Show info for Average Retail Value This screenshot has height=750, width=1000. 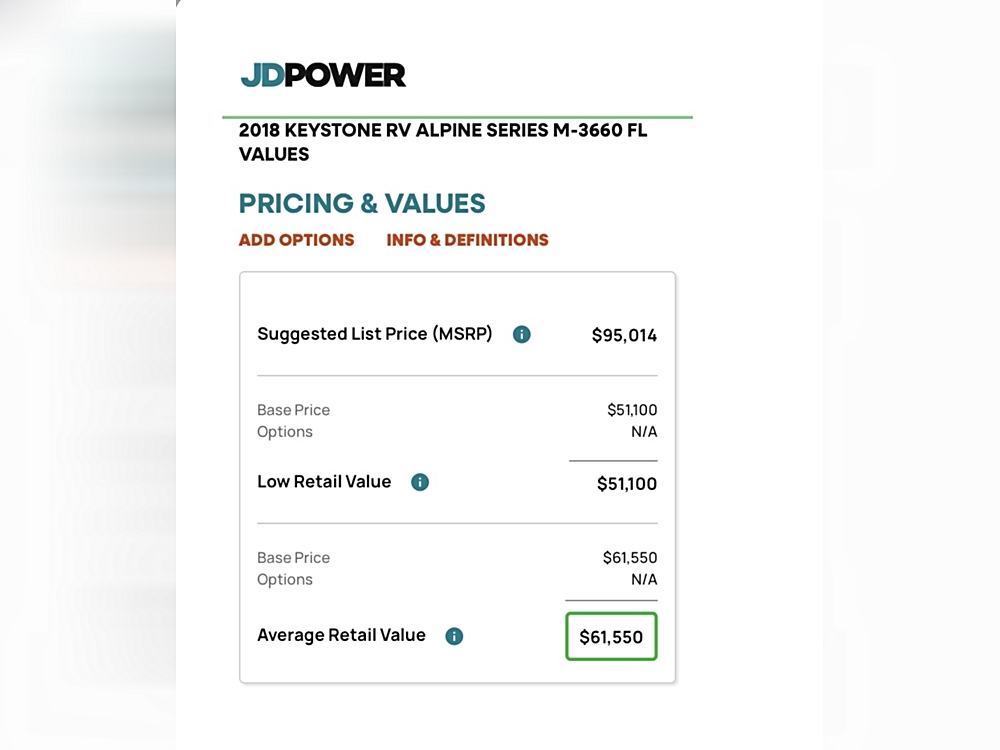pos(454,636)
